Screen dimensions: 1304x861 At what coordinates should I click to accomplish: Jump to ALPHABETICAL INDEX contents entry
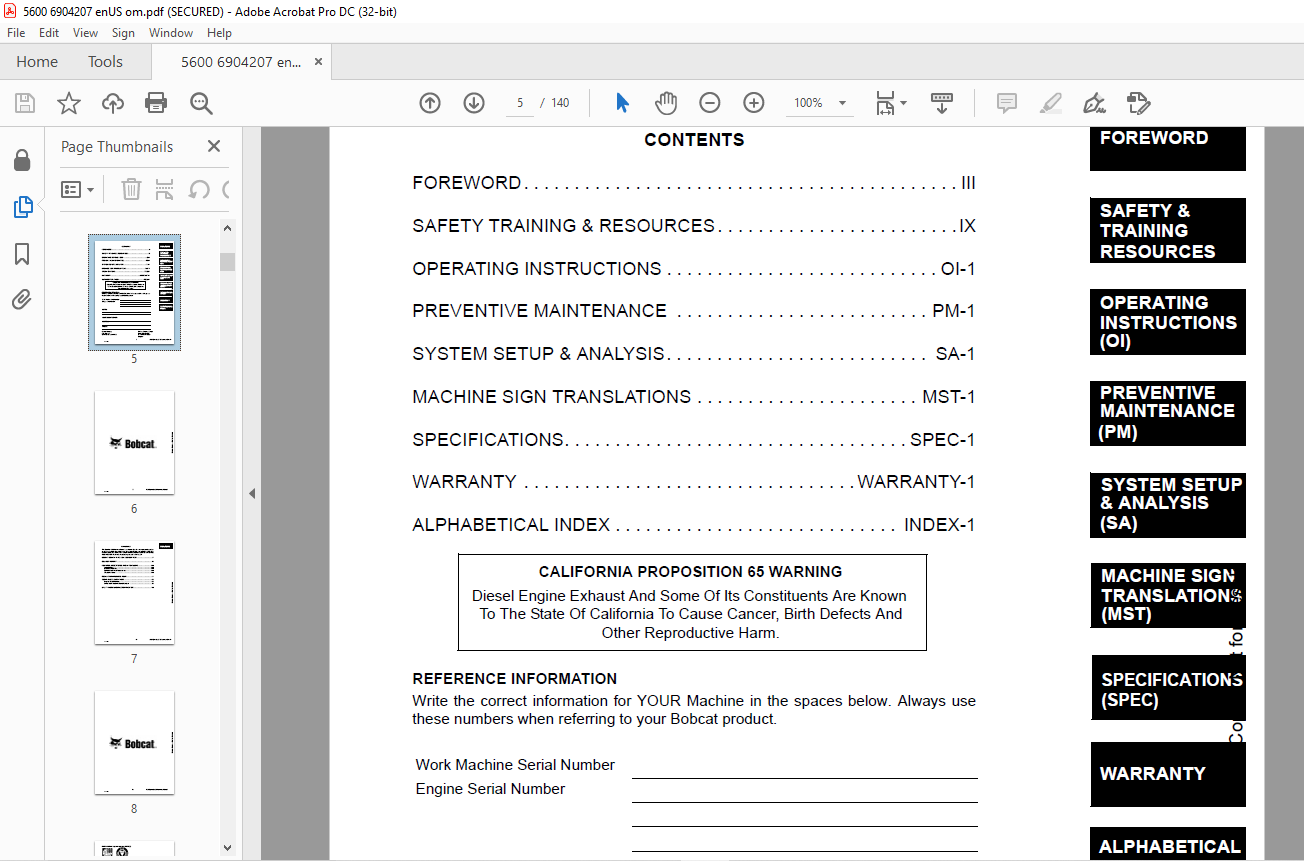pos(694,525)
